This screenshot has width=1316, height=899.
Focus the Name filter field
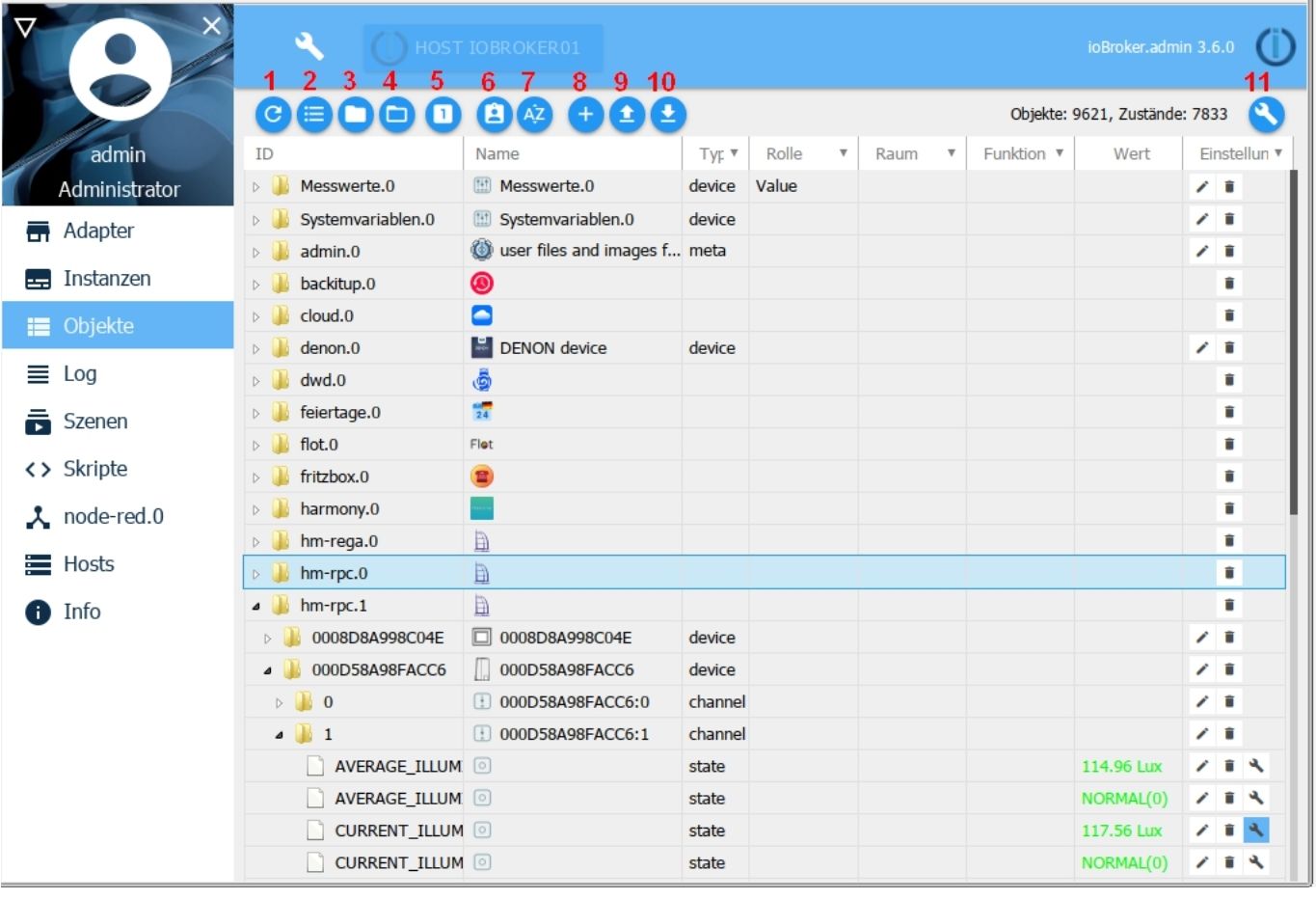click(x=573, y=153)
